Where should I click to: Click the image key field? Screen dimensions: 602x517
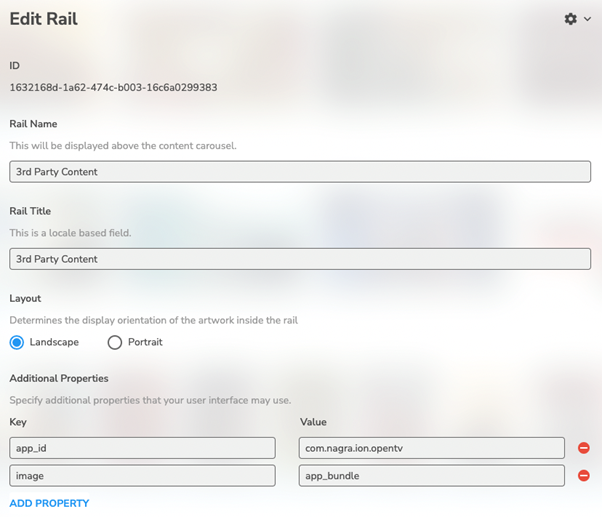pos(142,476)
